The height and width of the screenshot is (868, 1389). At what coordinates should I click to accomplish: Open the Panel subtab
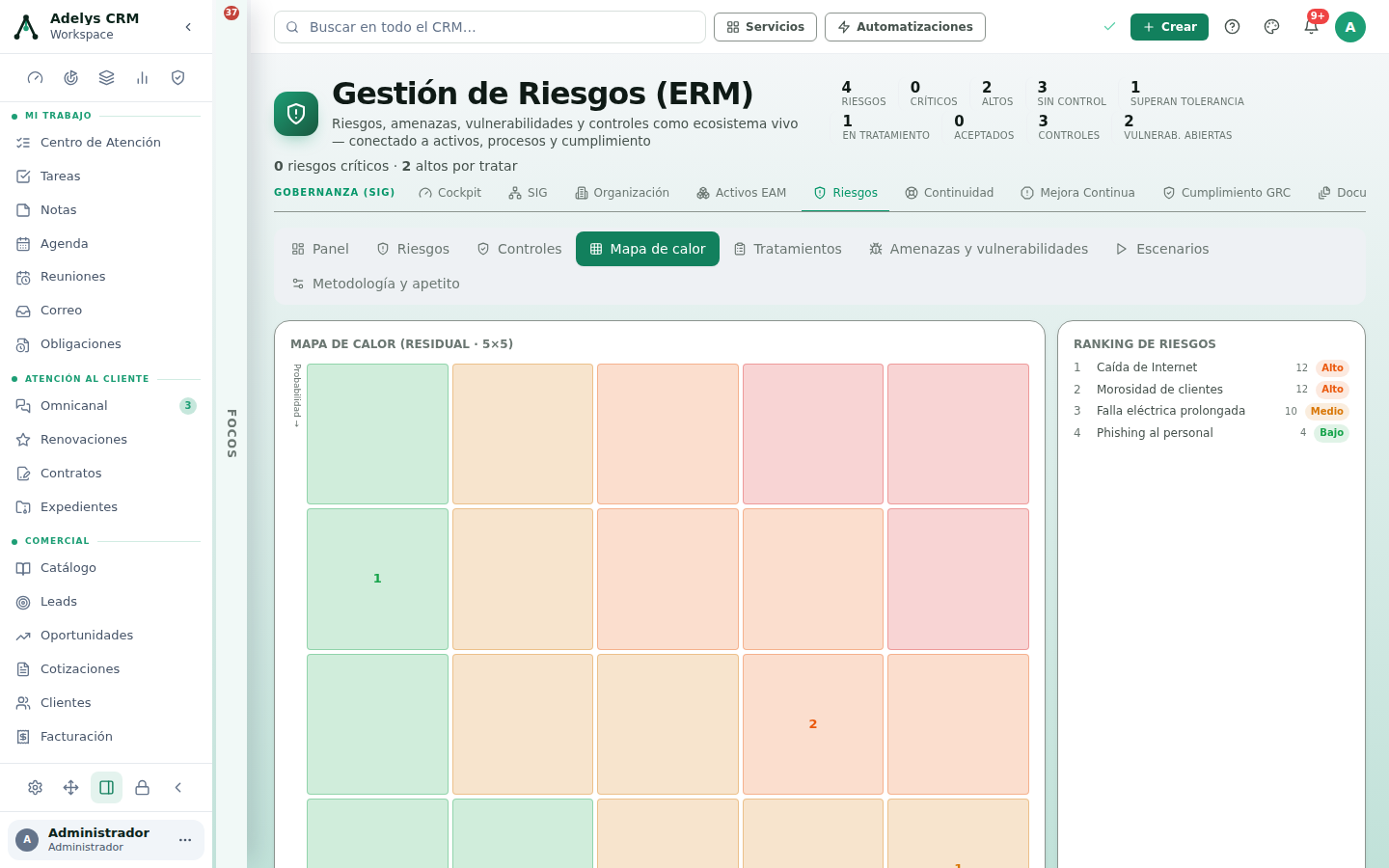[x=320, y=249]
